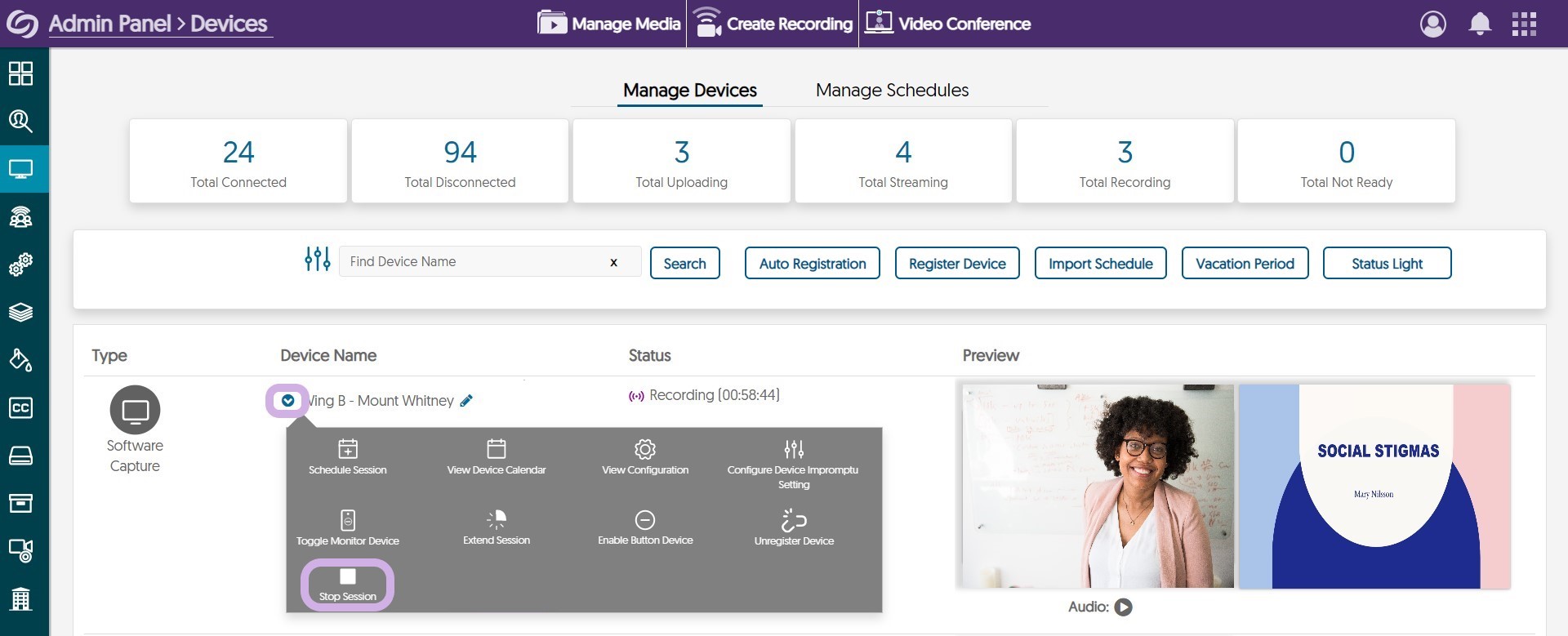Image resolution: width=1568 pixels, height=636 pixels.
Task: Click the Extend Session icon
Action: pyautogui.click(x=497, y=520)
